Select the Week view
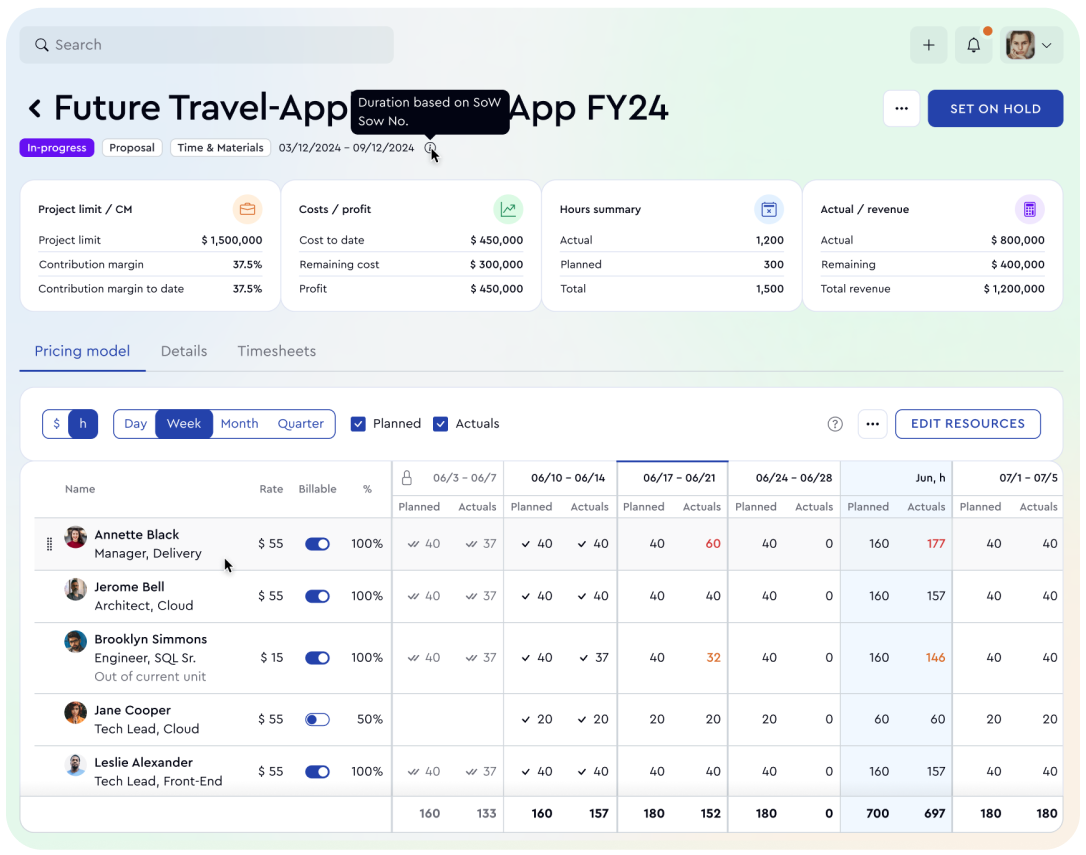 [184, 424]
